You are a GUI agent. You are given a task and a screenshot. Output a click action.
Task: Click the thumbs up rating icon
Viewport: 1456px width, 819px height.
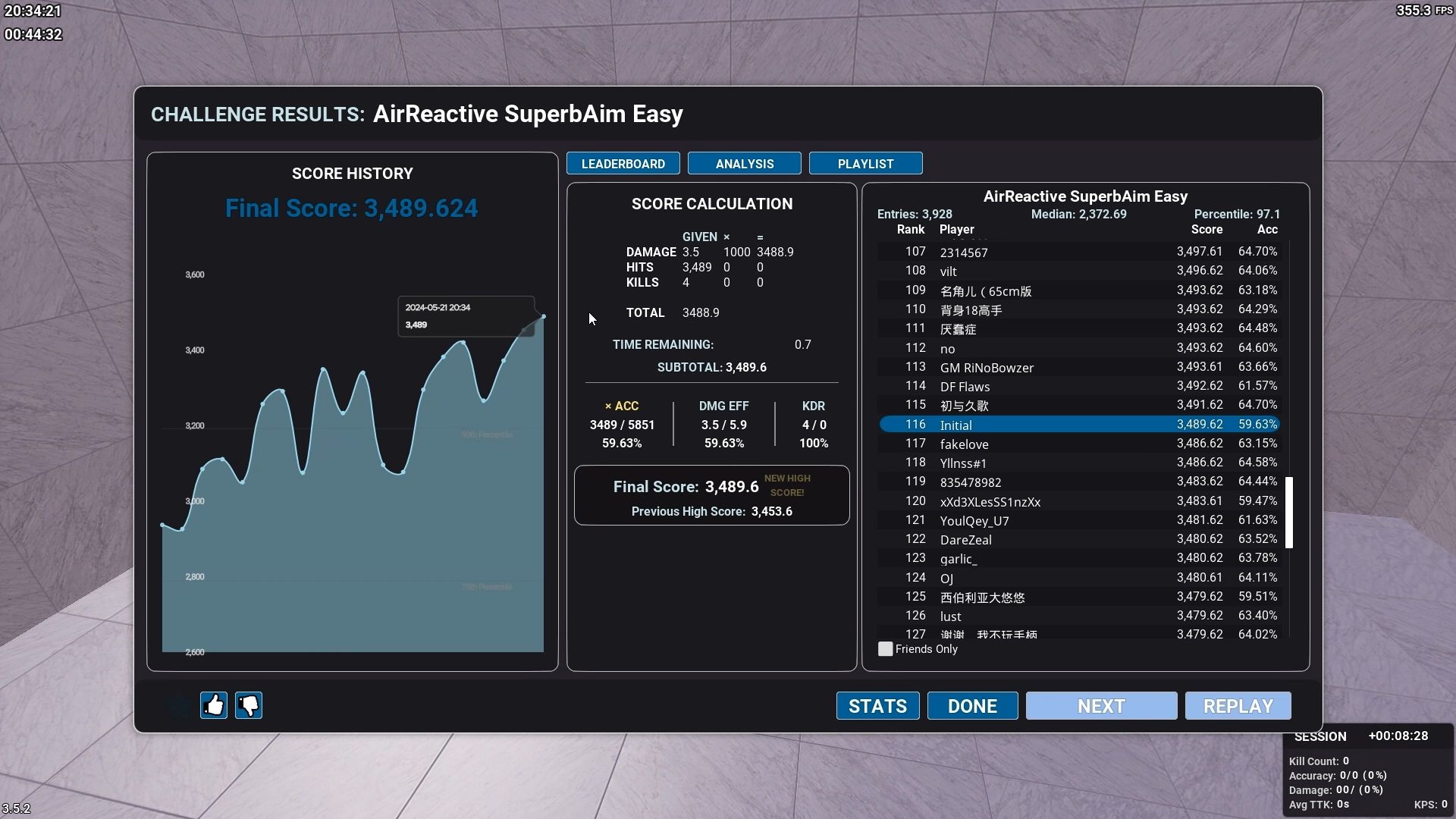[x=213, y=705]
